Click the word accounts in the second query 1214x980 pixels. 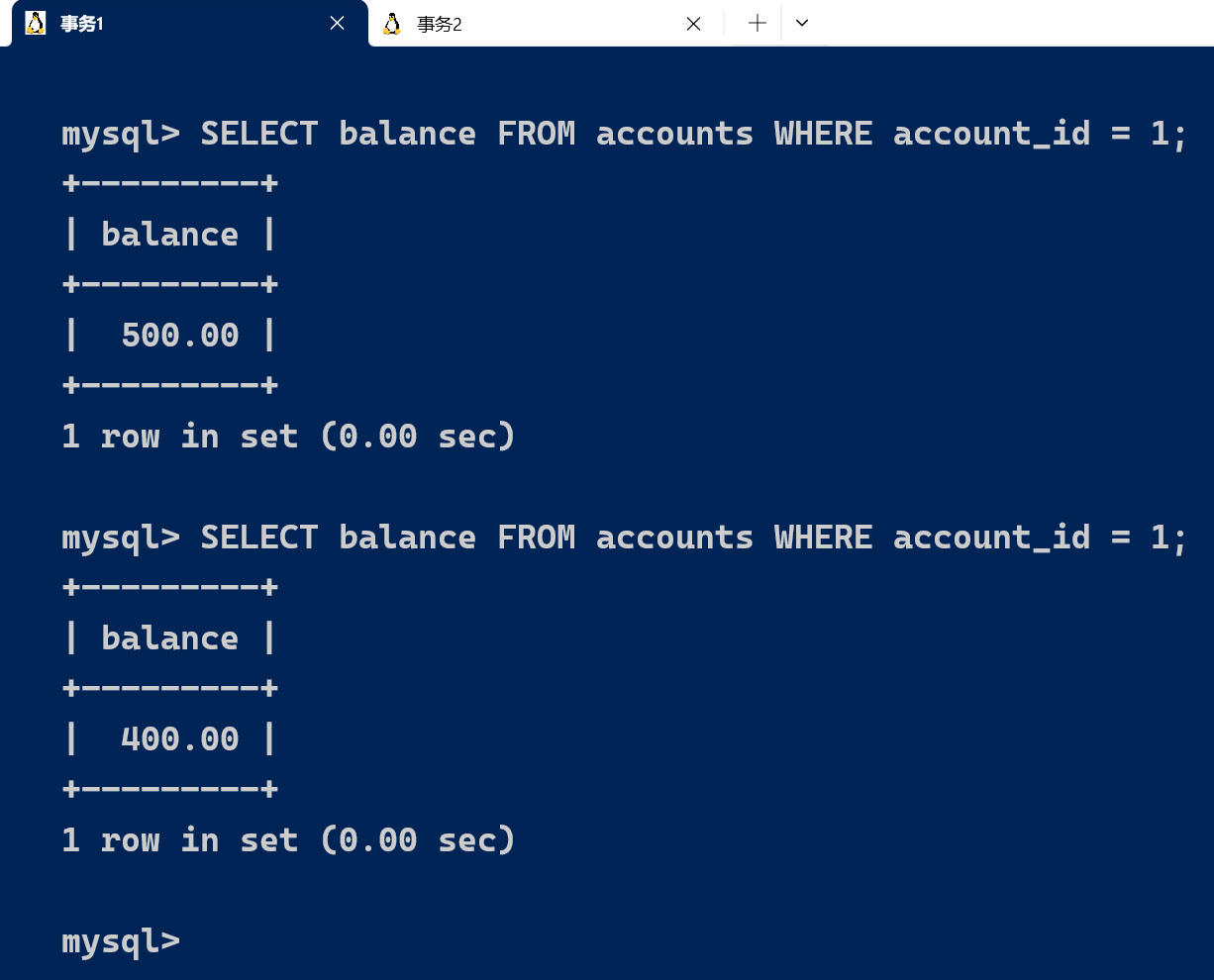click(674, 538)
